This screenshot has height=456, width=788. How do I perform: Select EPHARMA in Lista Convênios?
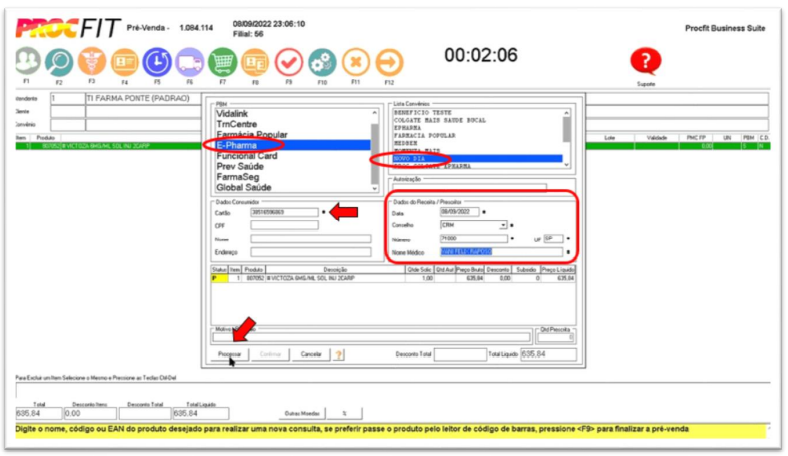click(x=477, y=128)
